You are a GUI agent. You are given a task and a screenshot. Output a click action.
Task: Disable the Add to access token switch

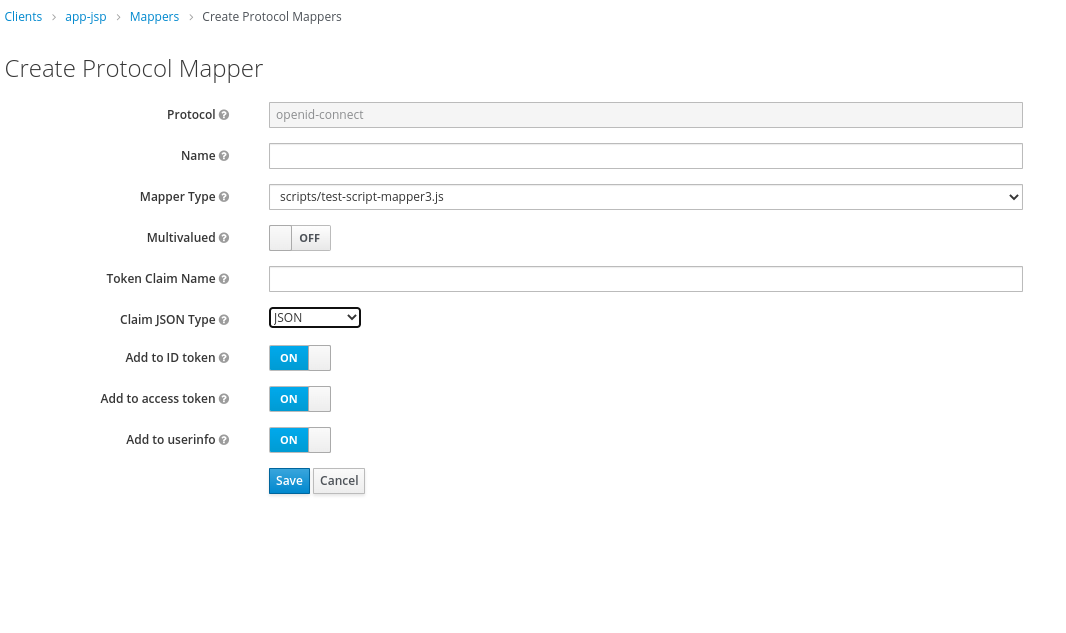coord(299,398)
